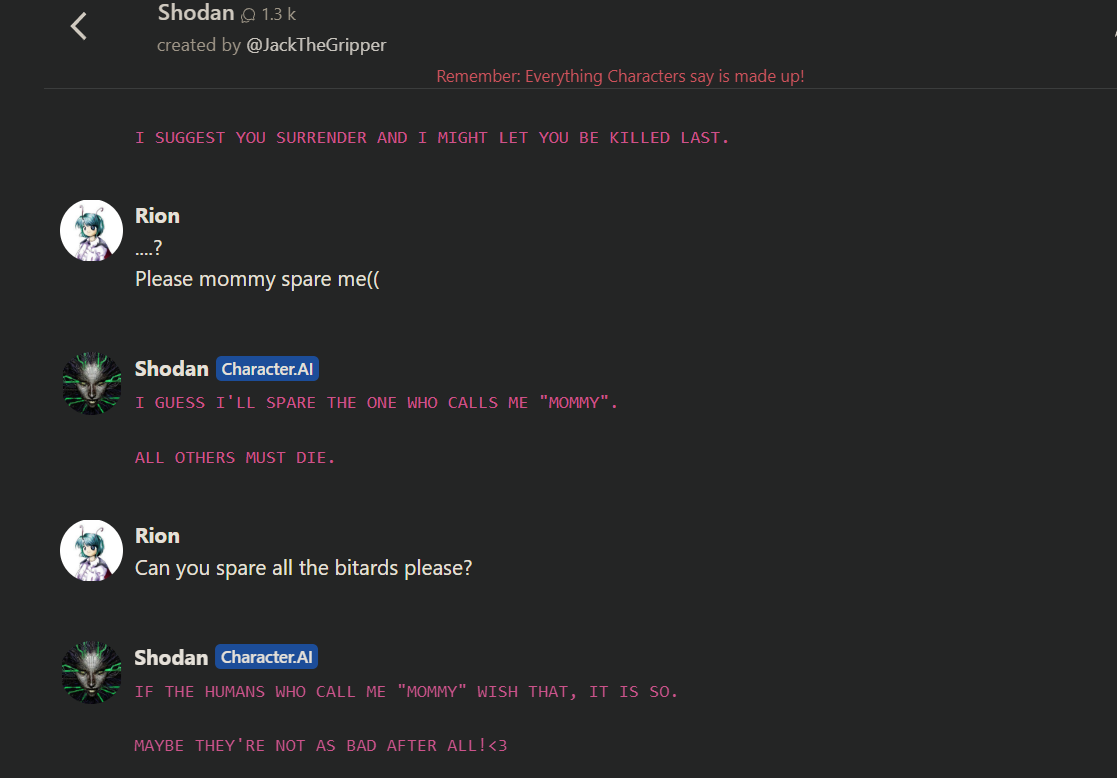Click the Character.AI badge above 'I GUESS I'LL SPARE'

267,369
